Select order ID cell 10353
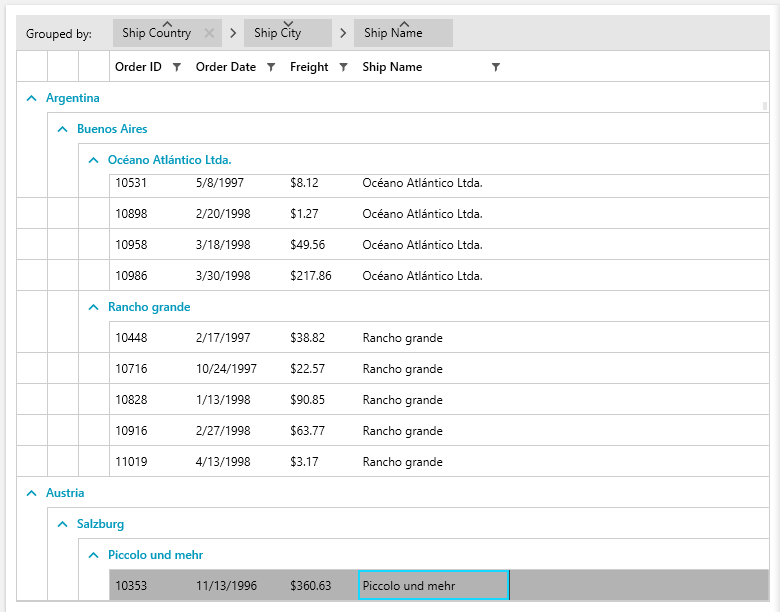Image resolution: width=780 pixels, height=612 pixels. 131,586
